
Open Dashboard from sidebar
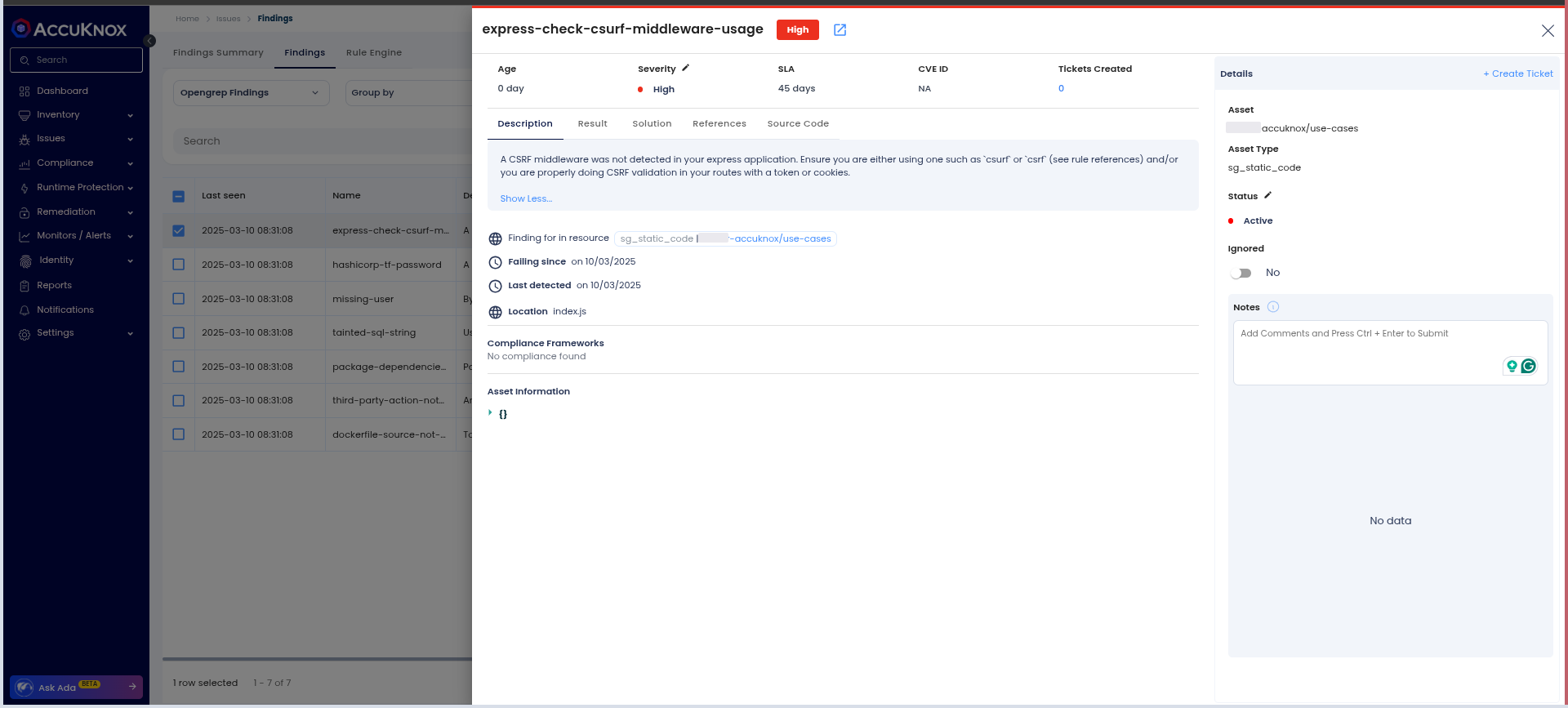(x=62, y=91)
